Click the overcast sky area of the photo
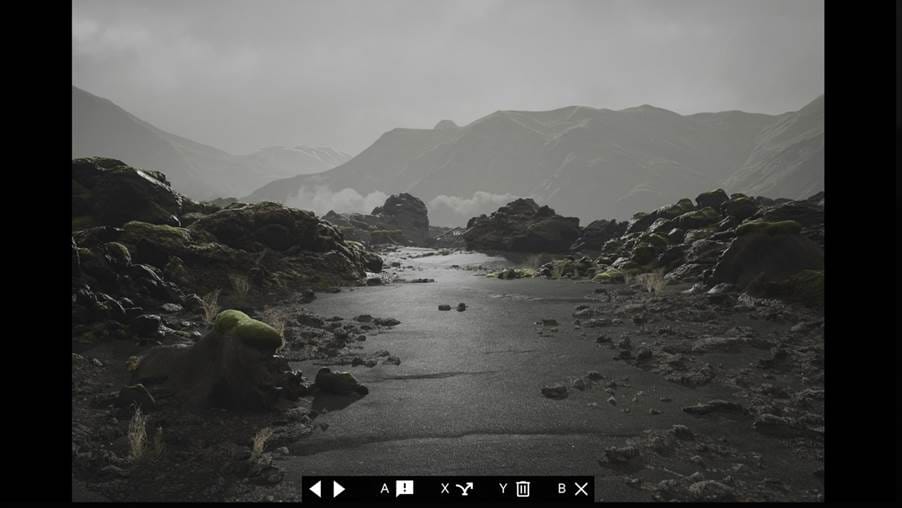 [450, 50]
